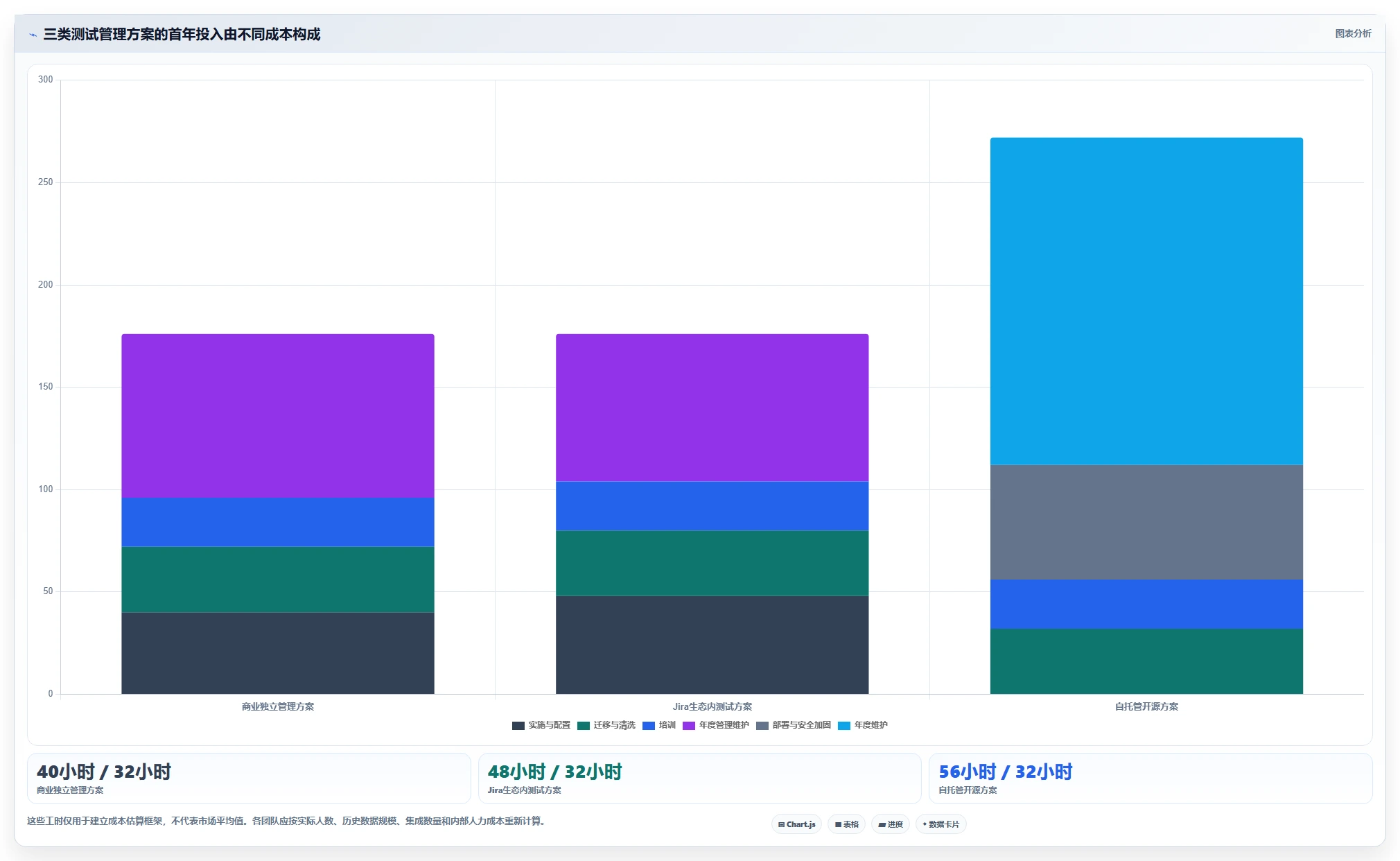Click the blue 培训 segment of Jira生态内测试方案 bar
Screen dimensions: 1400x861
tap(712, 506)
